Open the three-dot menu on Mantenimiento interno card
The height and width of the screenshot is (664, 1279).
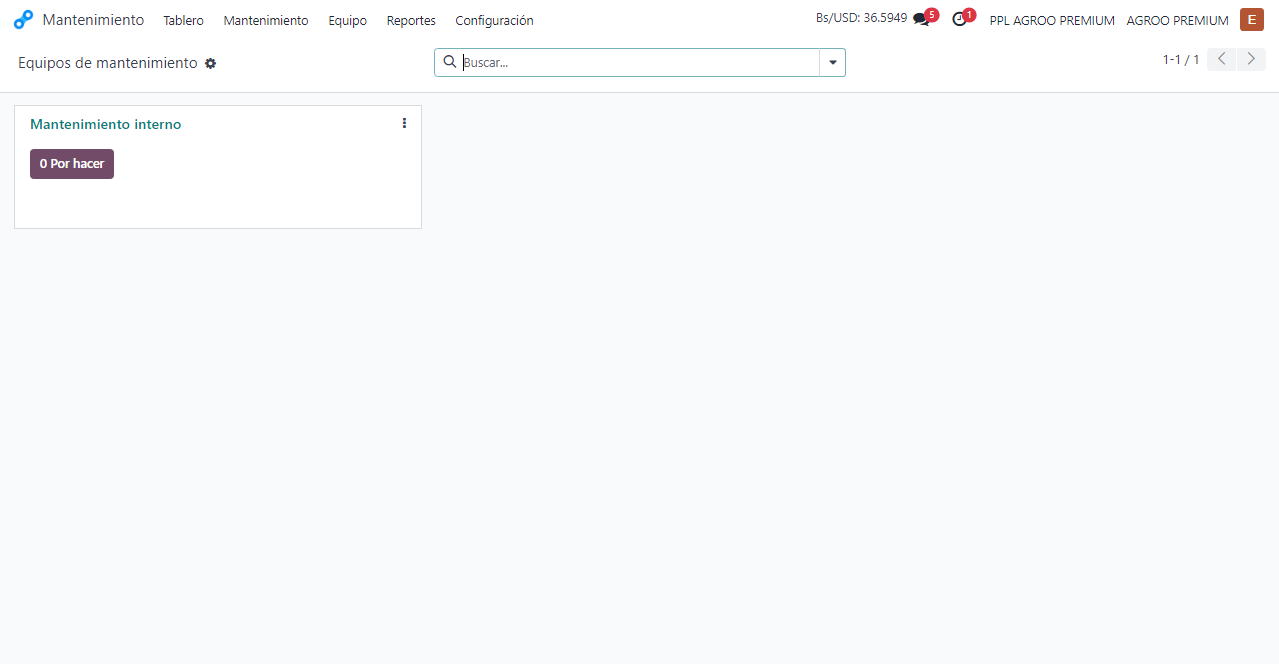pos(404,123)
